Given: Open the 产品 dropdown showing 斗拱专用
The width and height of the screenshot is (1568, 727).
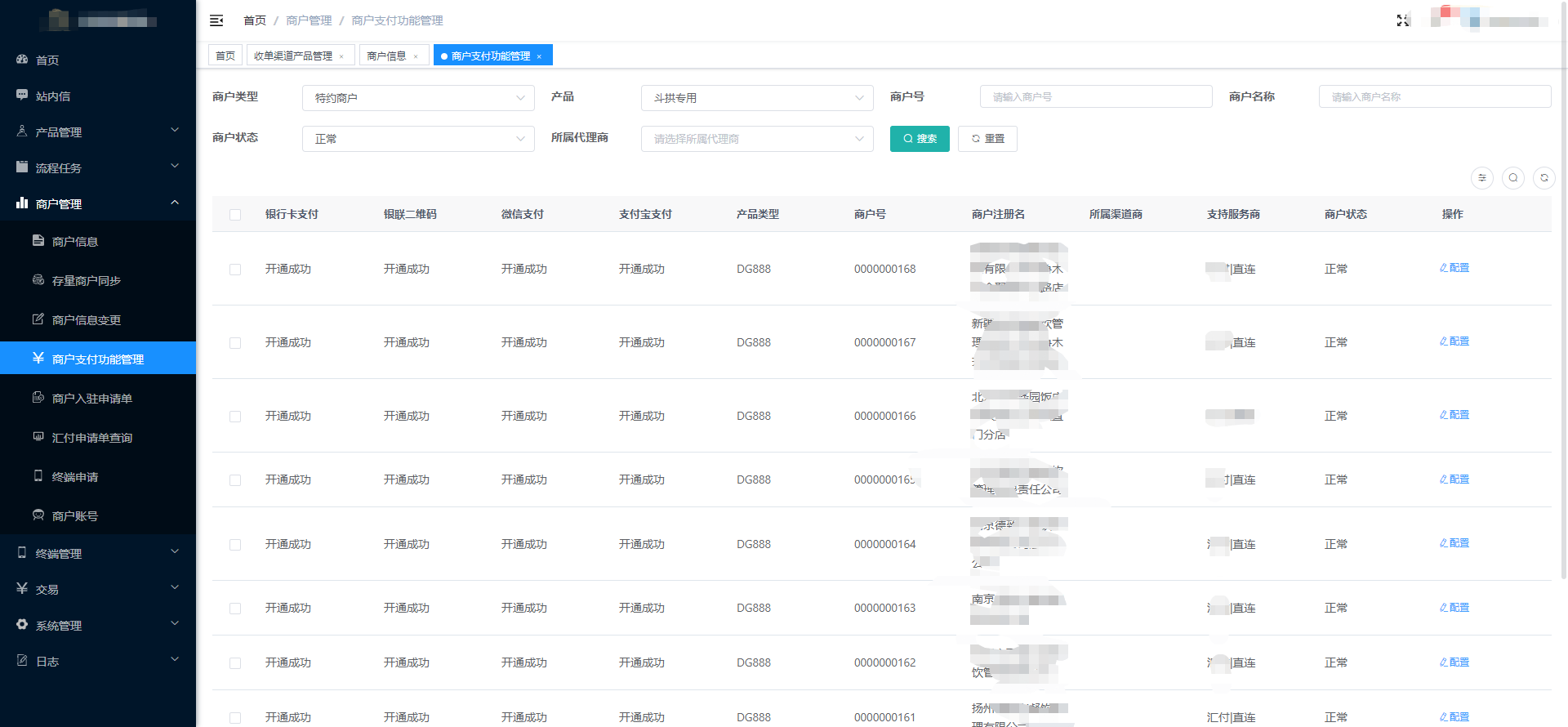Looking at the screenshot, I should tap(757, 98).
